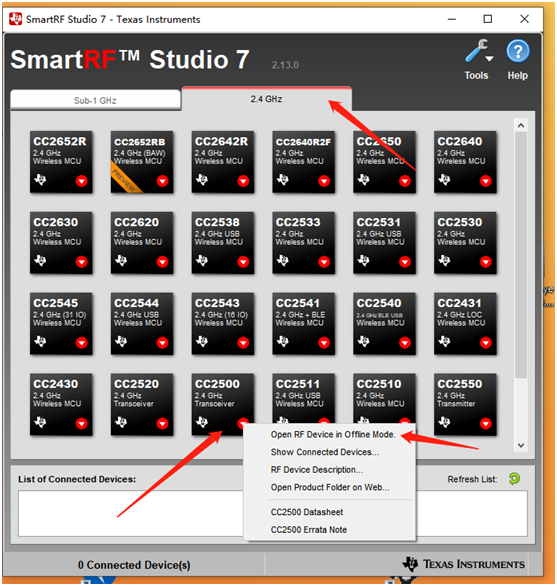Expand red dropdown arrow on CC2545 tile
Image resolution: width=557 pixels, height=586 pixels.
pyautogui.click(x=81, y=342)
